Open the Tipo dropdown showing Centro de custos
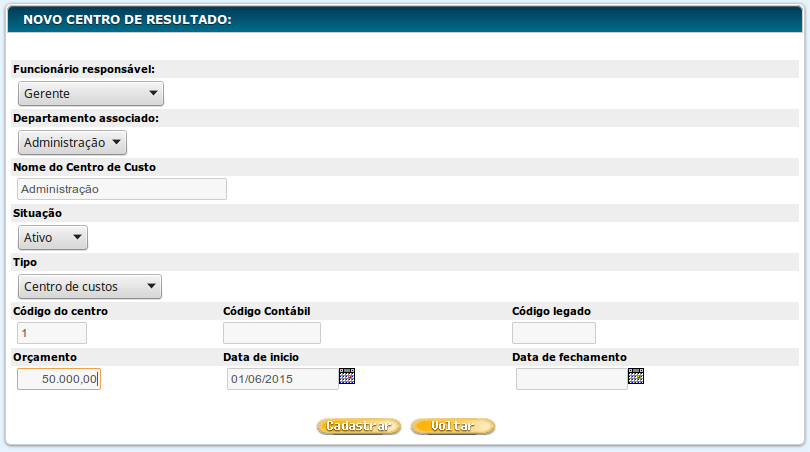 pos(90,286)
